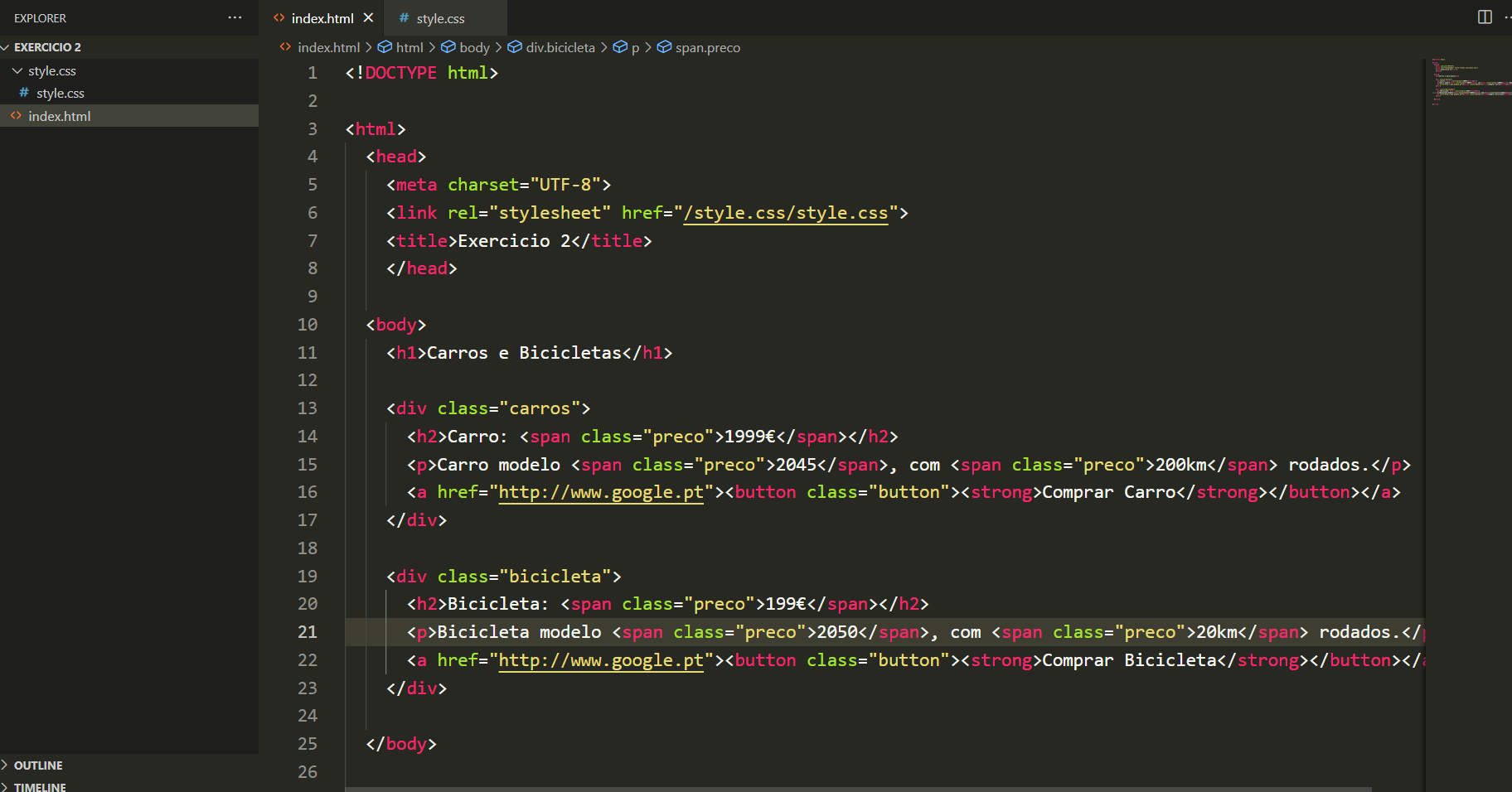Click the hash icon on style.css tab

coord(404,17)
